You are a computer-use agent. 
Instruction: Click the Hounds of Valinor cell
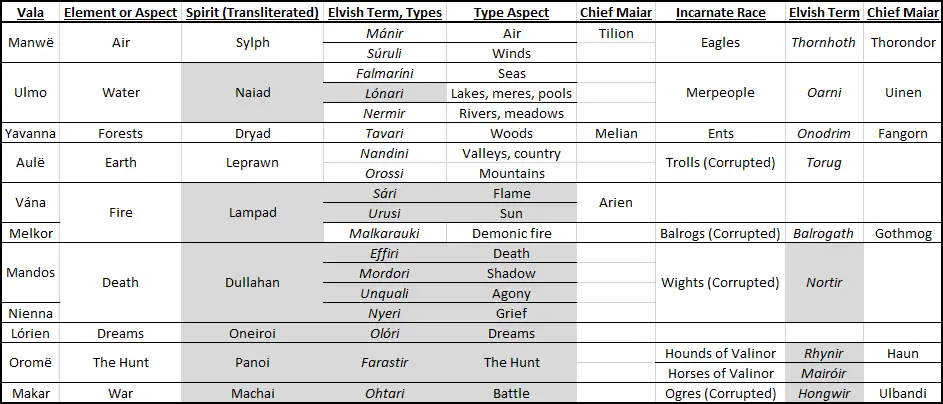[x=720, y=353]
